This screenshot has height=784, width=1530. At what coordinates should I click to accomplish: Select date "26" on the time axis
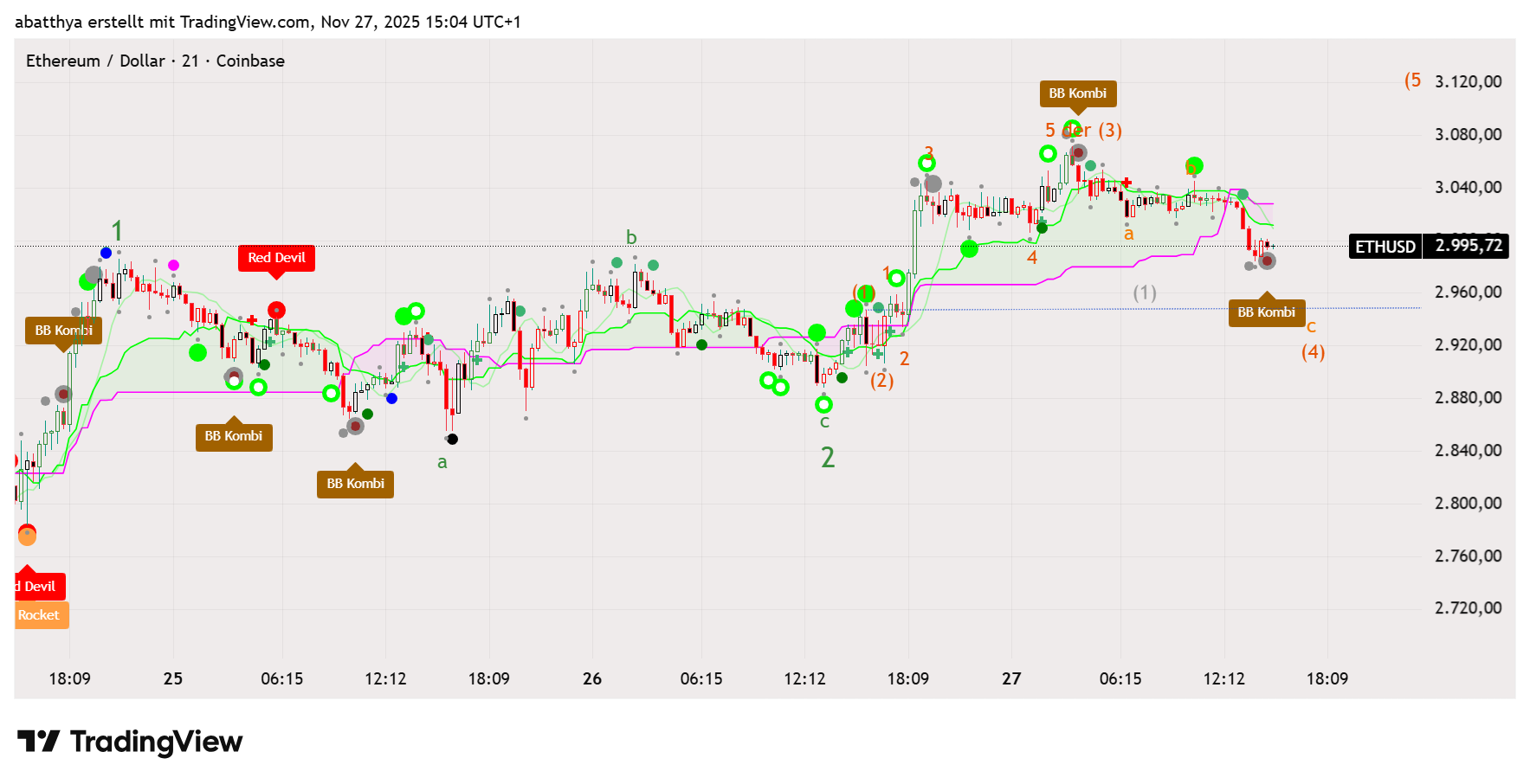click(592, 678)
